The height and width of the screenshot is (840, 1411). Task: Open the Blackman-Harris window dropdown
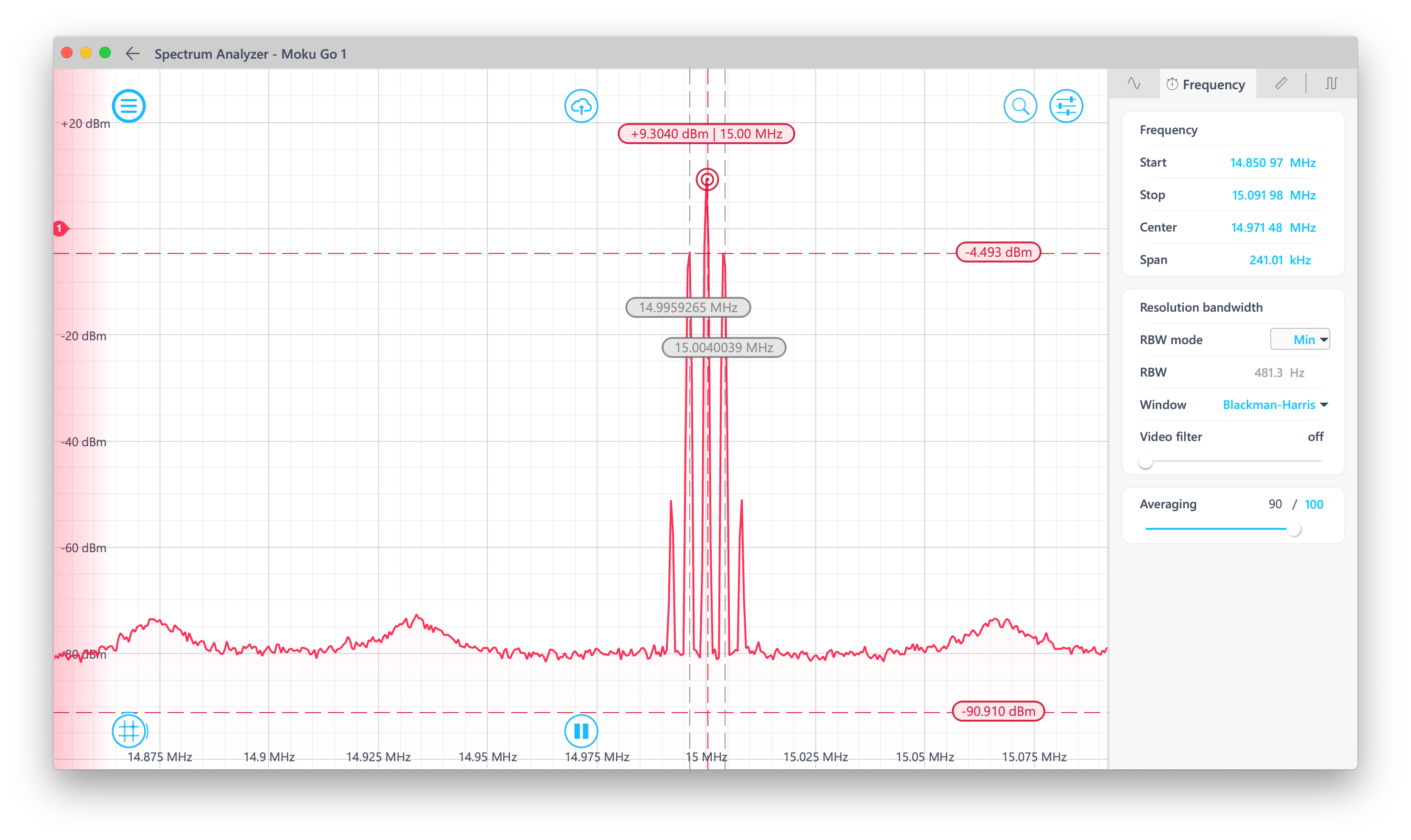pyautogui.click(x=1274, y=405)
